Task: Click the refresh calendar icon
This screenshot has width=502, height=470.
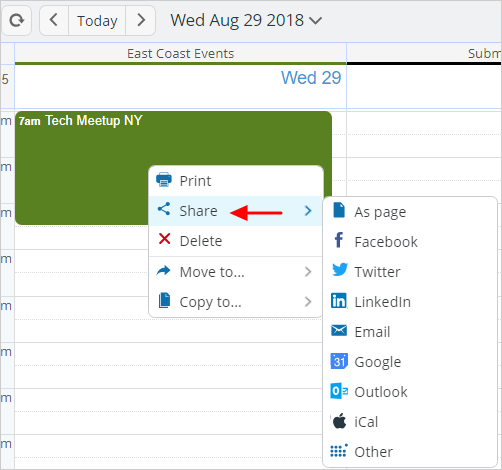Action: pyautogui.click(x=16, y=21)
